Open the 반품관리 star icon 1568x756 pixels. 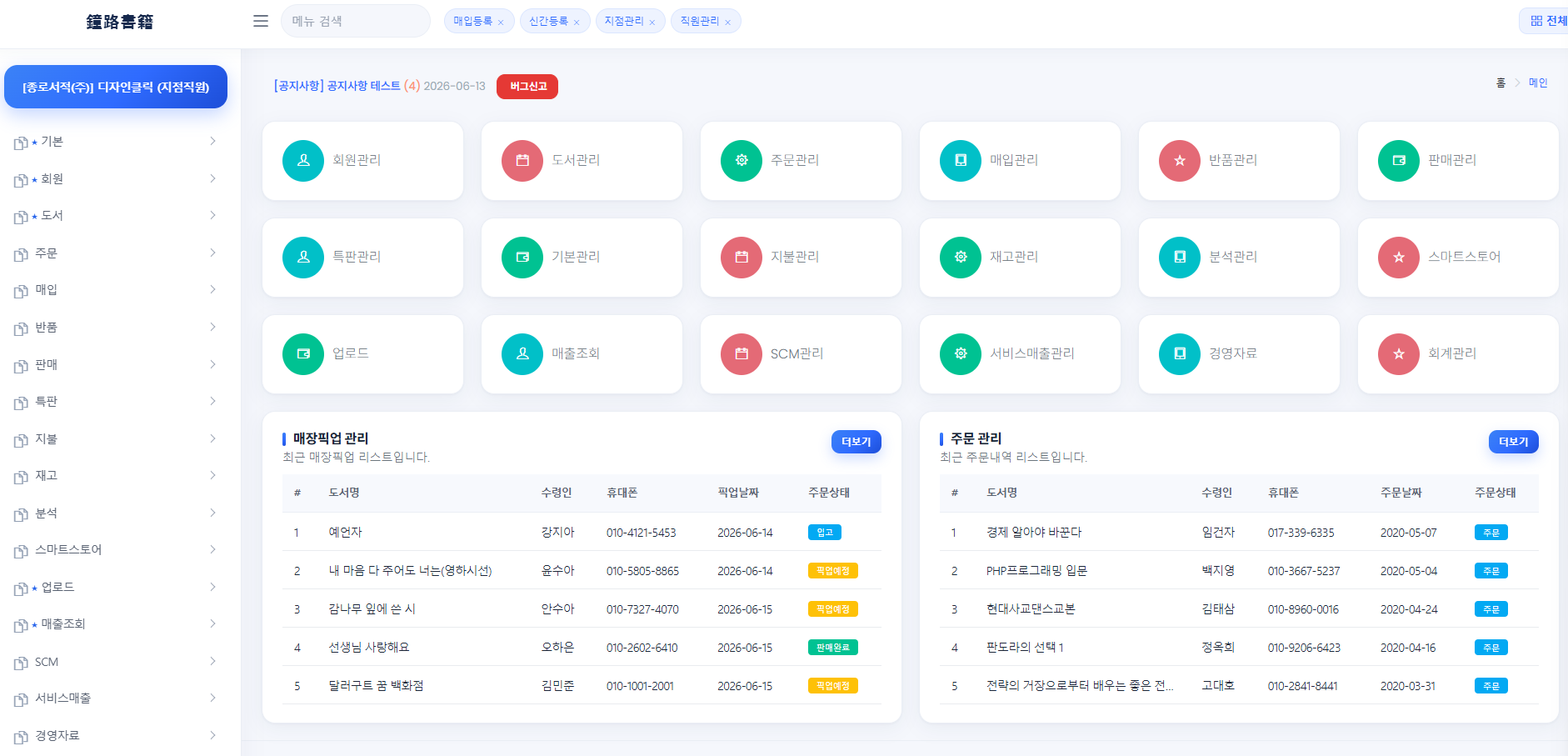point(1180,161)
